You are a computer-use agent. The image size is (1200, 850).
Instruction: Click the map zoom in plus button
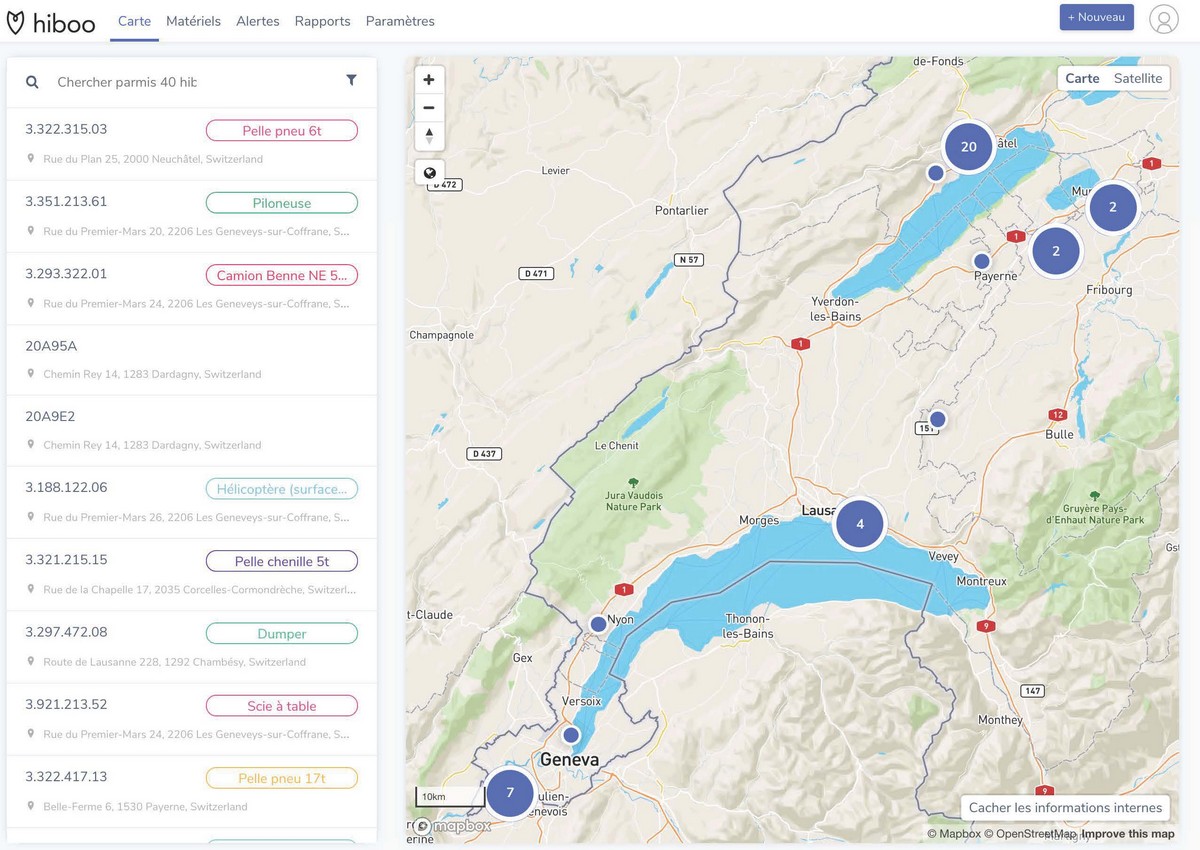[429, 80]
